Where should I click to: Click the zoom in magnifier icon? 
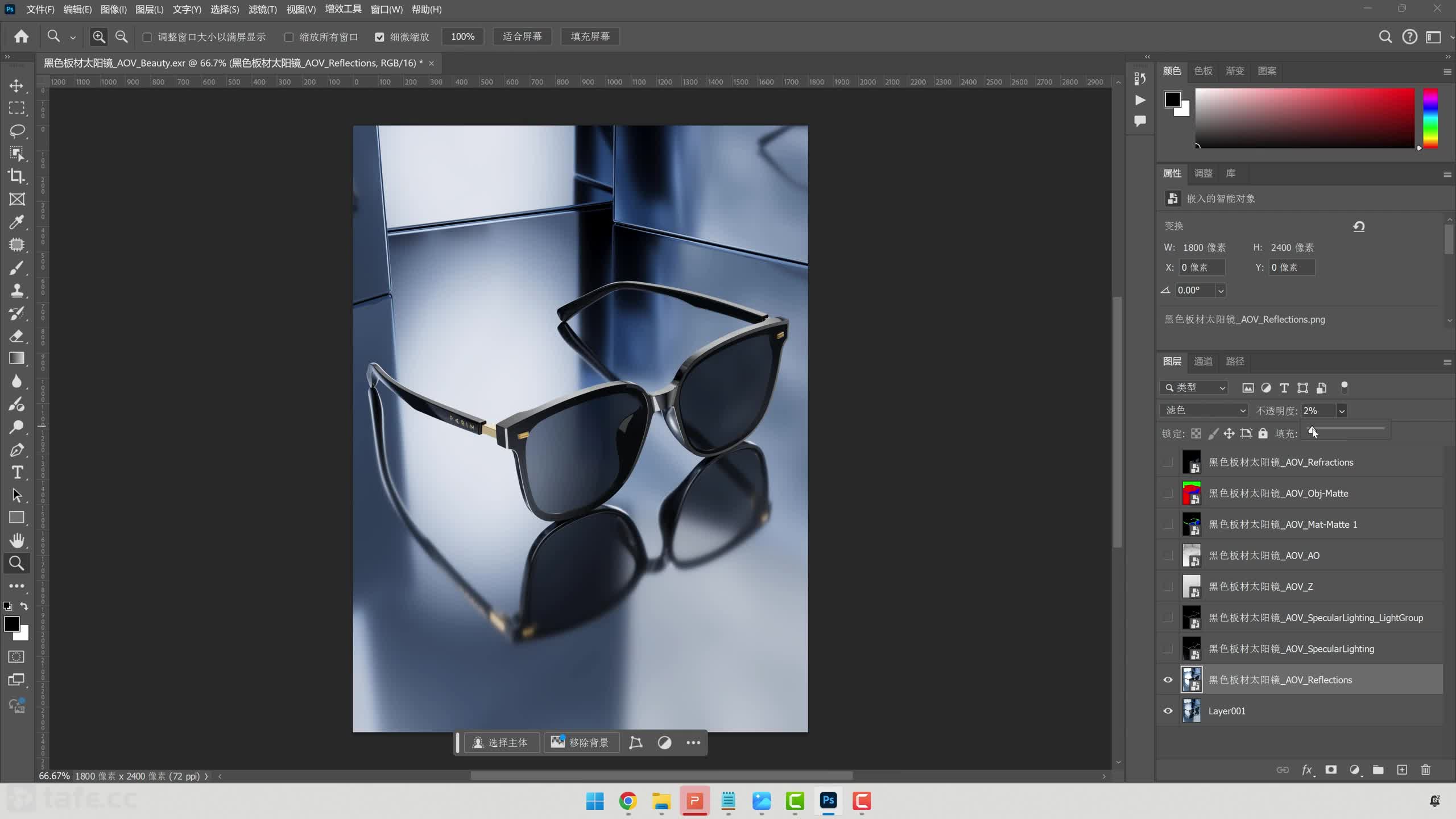(99, 37)
